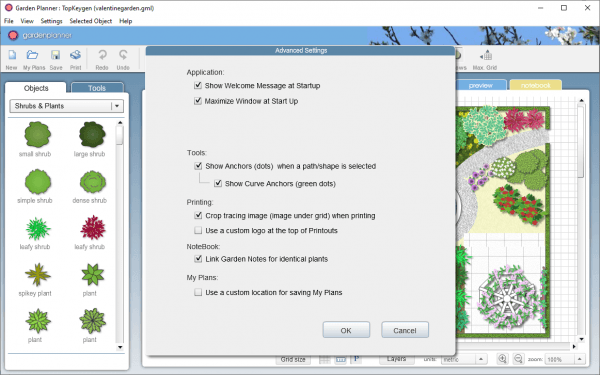Select the simple shrub object
This screenshot has height=375, width=600.
pyautogui.click(x=38, y=181)
